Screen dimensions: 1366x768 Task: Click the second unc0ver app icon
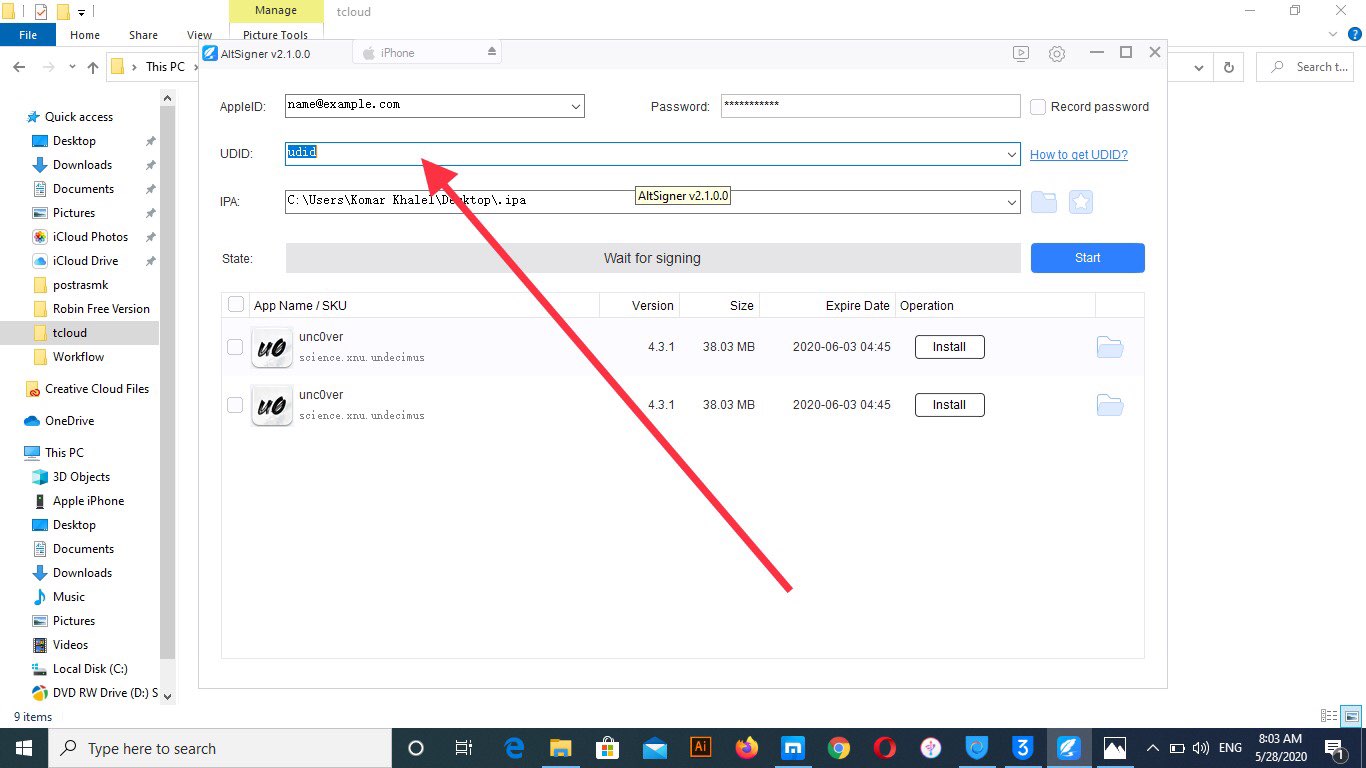point(272,405)
